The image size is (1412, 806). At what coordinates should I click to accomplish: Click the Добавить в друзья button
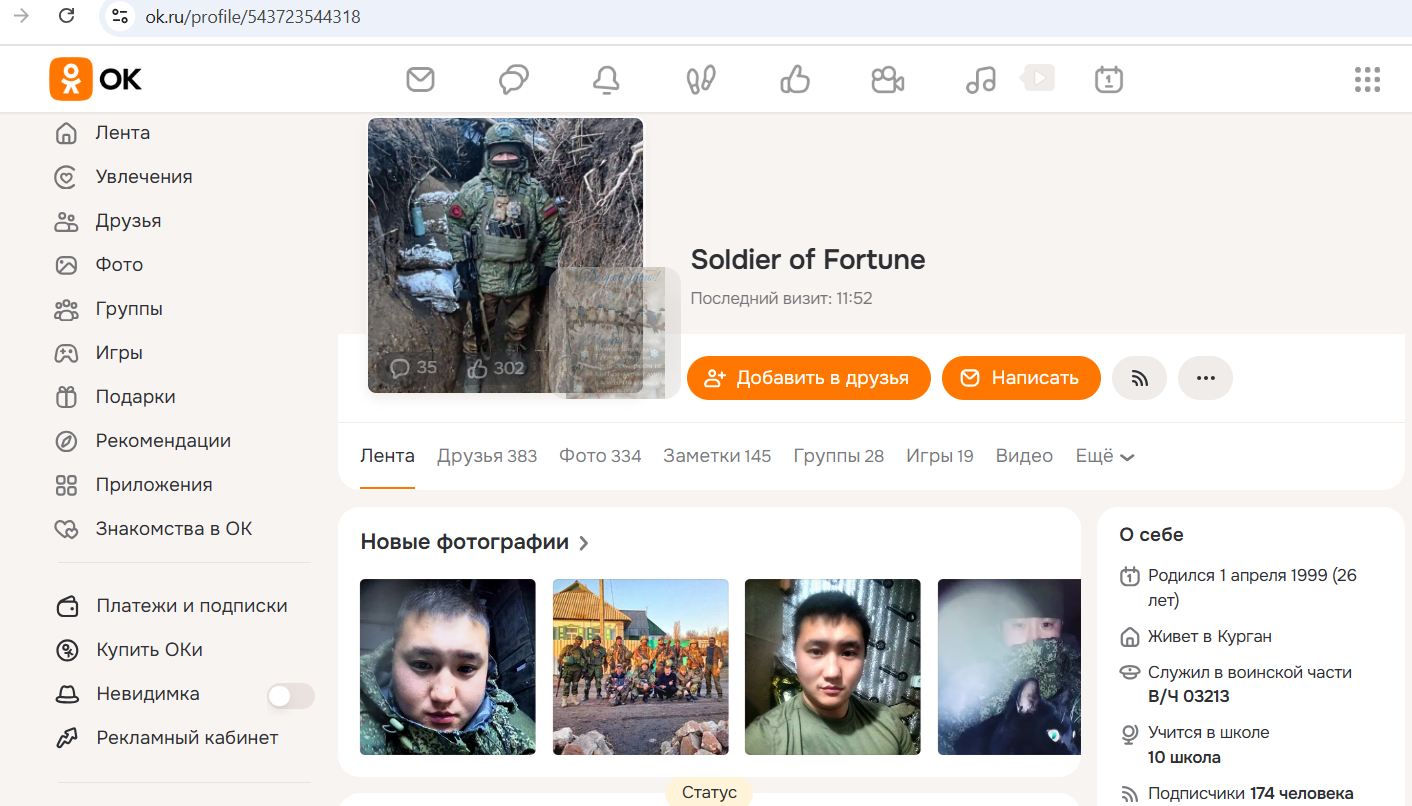click(x=808, y=378)
